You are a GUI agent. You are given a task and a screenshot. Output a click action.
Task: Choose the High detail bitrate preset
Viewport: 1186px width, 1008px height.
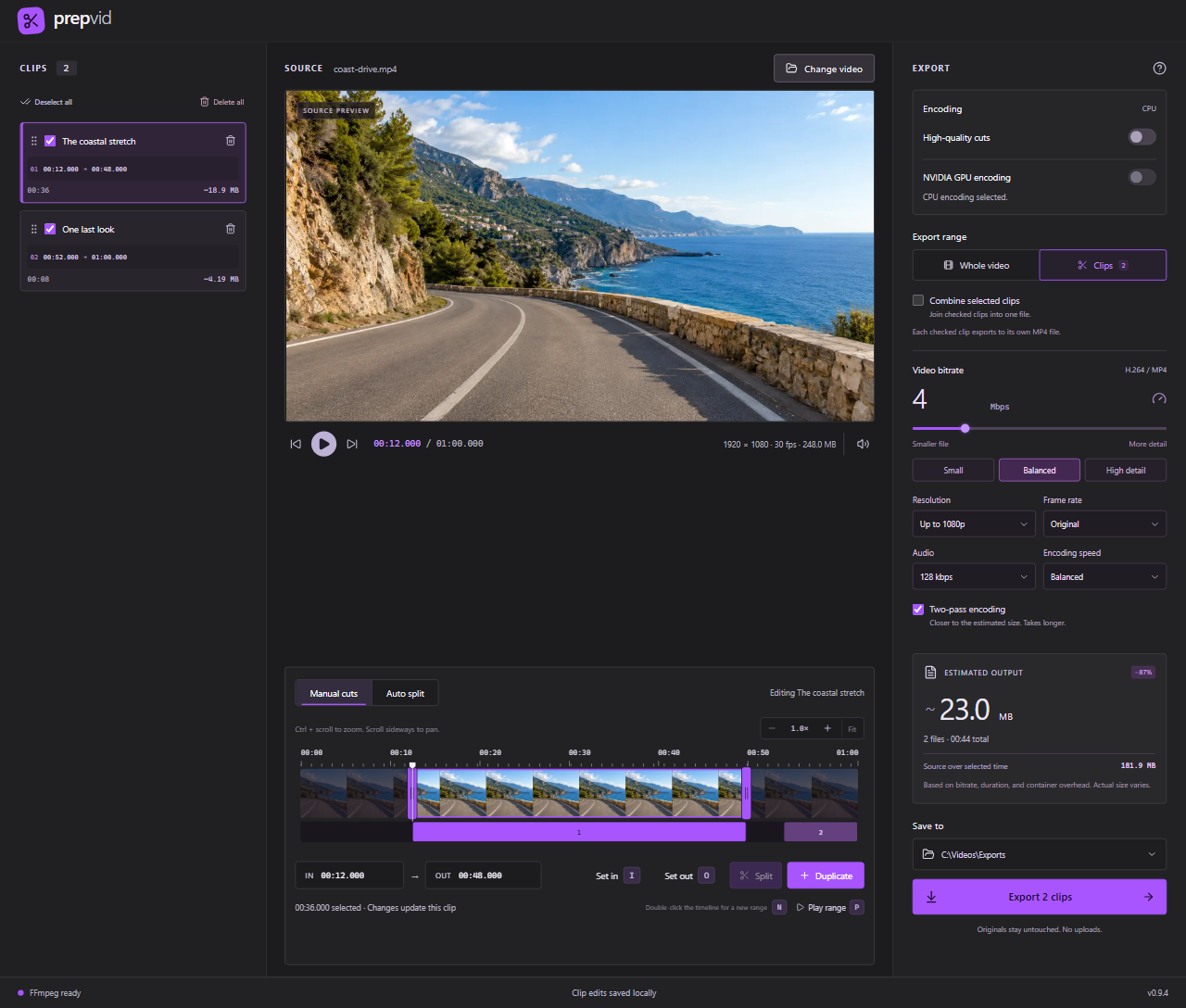1126,471
